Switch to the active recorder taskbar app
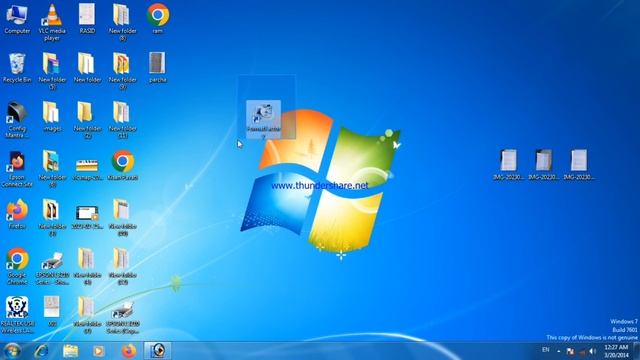The height and width of the screenshot is (360, 640). pos(158,351)
